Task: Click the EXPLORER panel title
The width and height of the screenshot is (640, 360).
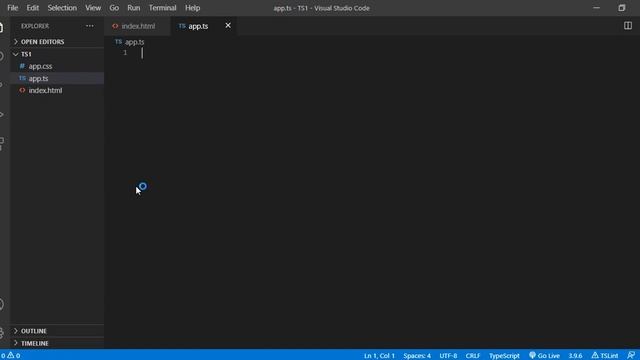Action: click(x=35, y=26)
